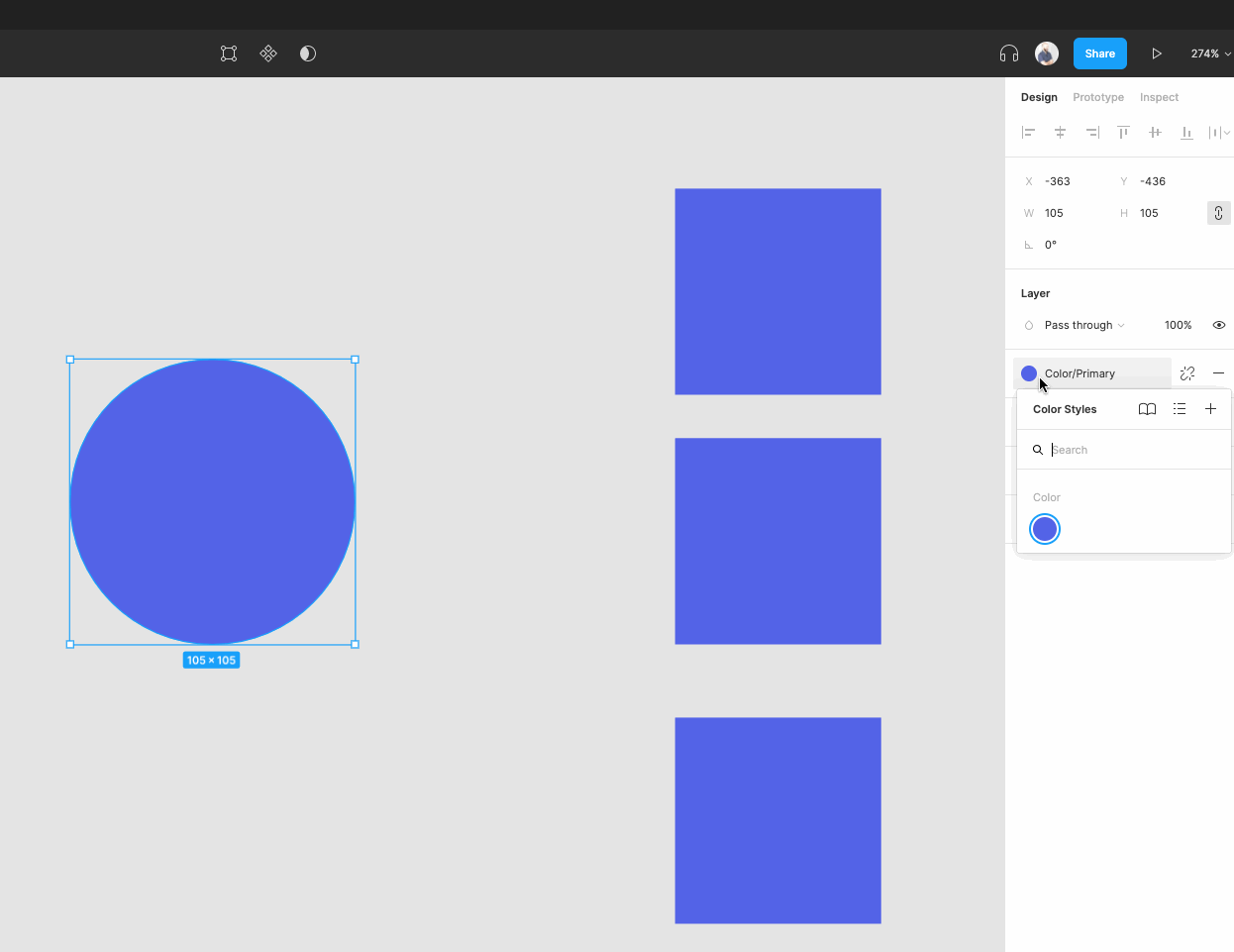Click the blend mode droplet icon

click(1029, 325)
